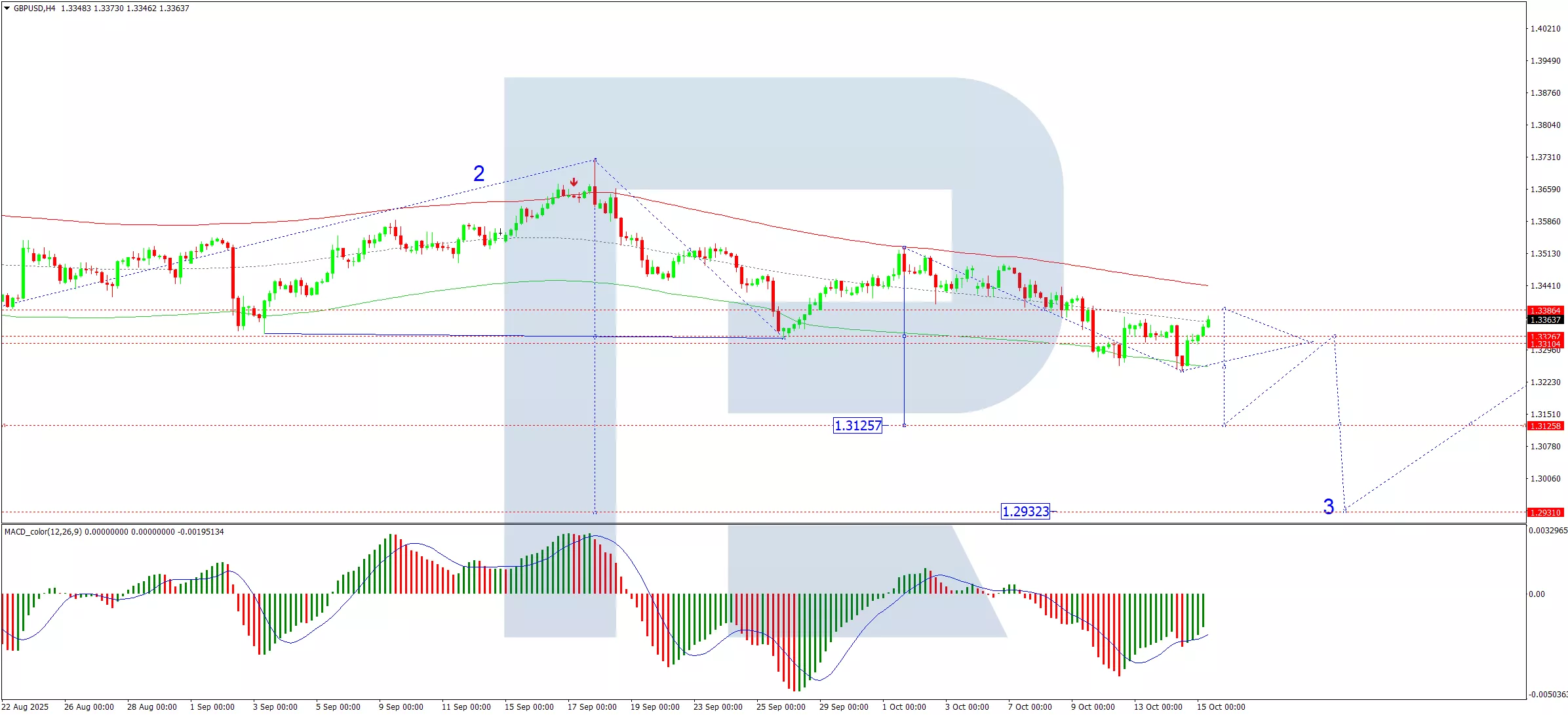Click the 1.31257 price text label

[x=857, y=426]
